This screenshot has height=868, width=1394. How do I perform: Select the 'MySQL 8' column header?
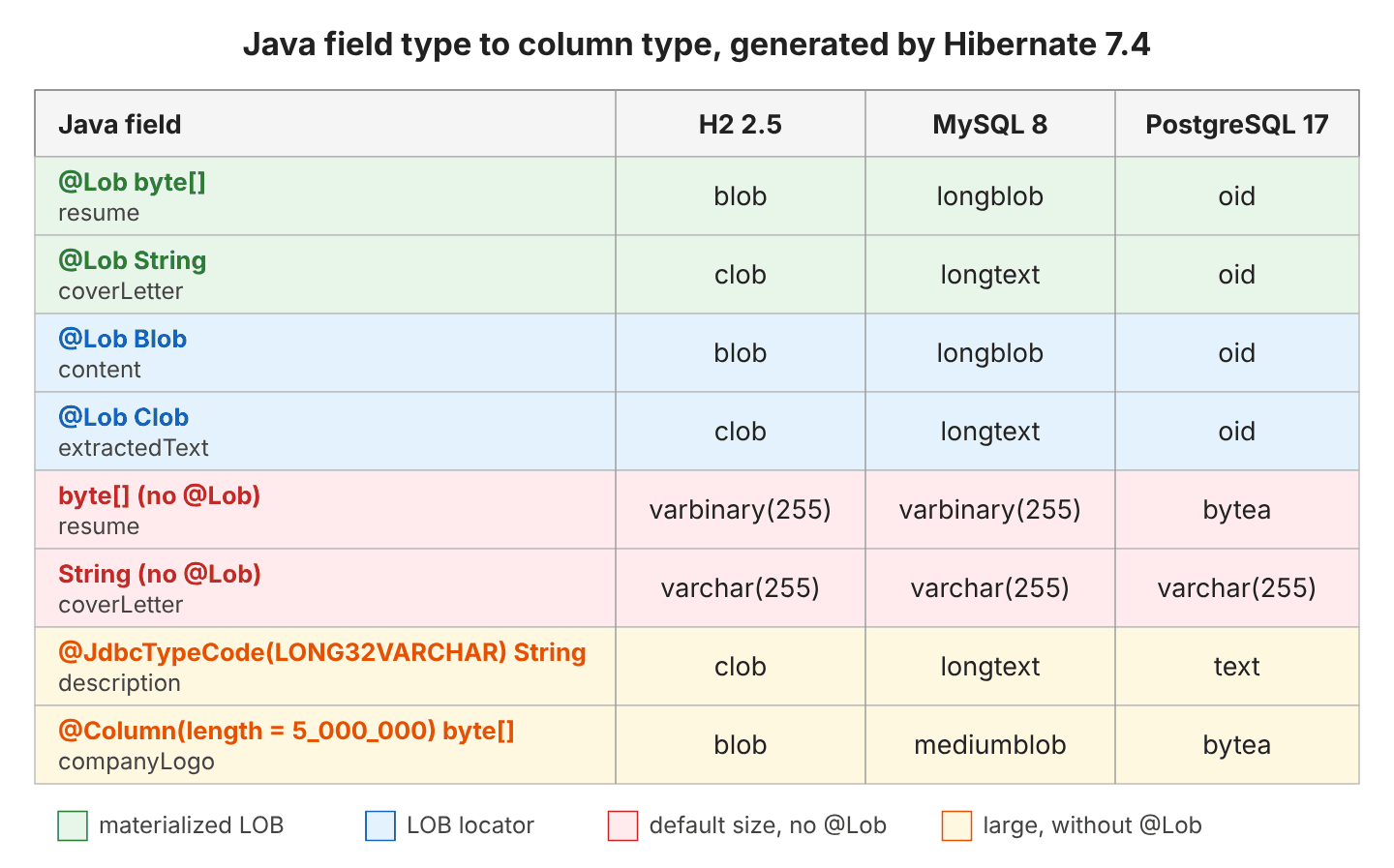990,125
